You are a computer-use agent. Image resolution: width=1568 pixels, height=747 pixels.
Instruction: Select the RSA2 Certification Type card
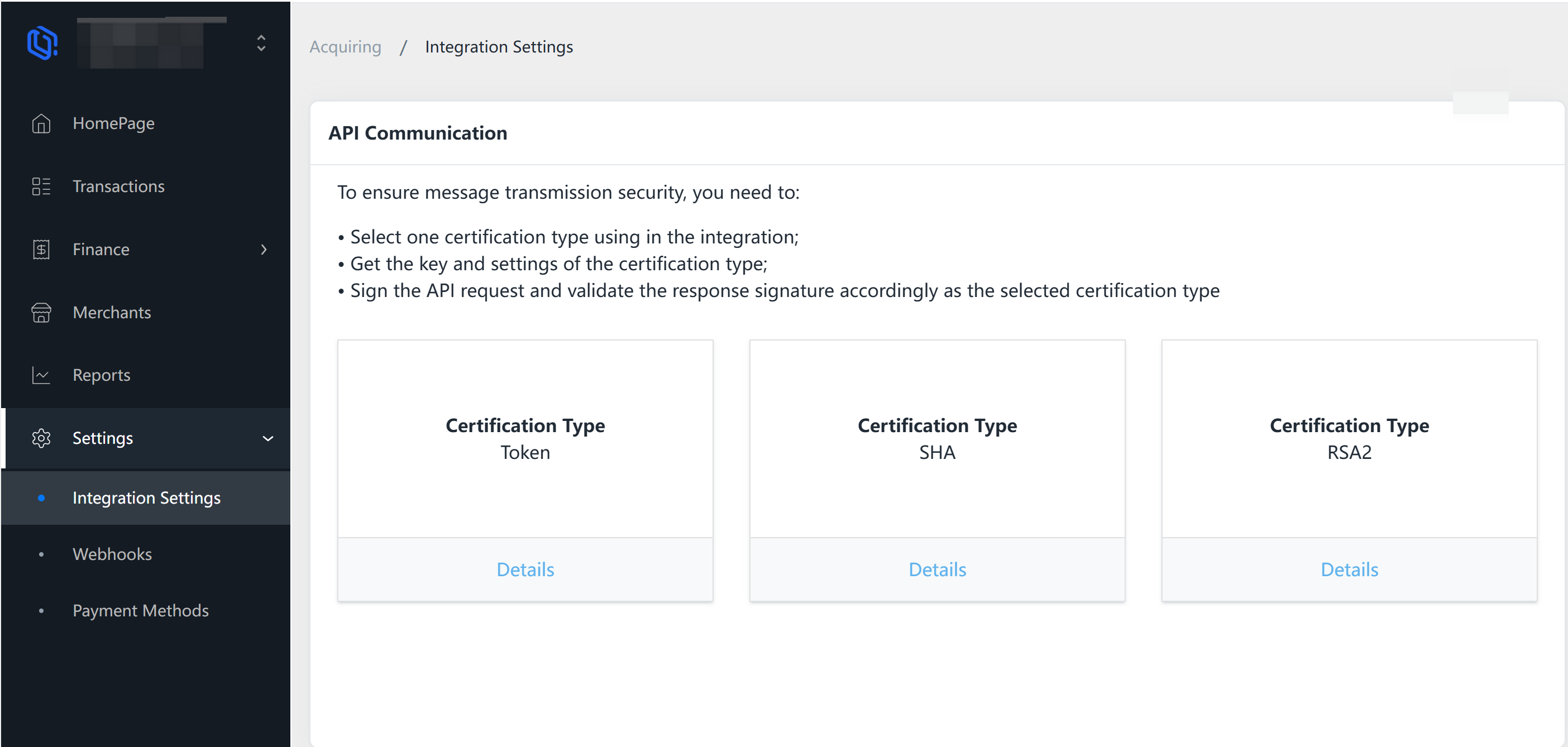(x=1349, y=438)
